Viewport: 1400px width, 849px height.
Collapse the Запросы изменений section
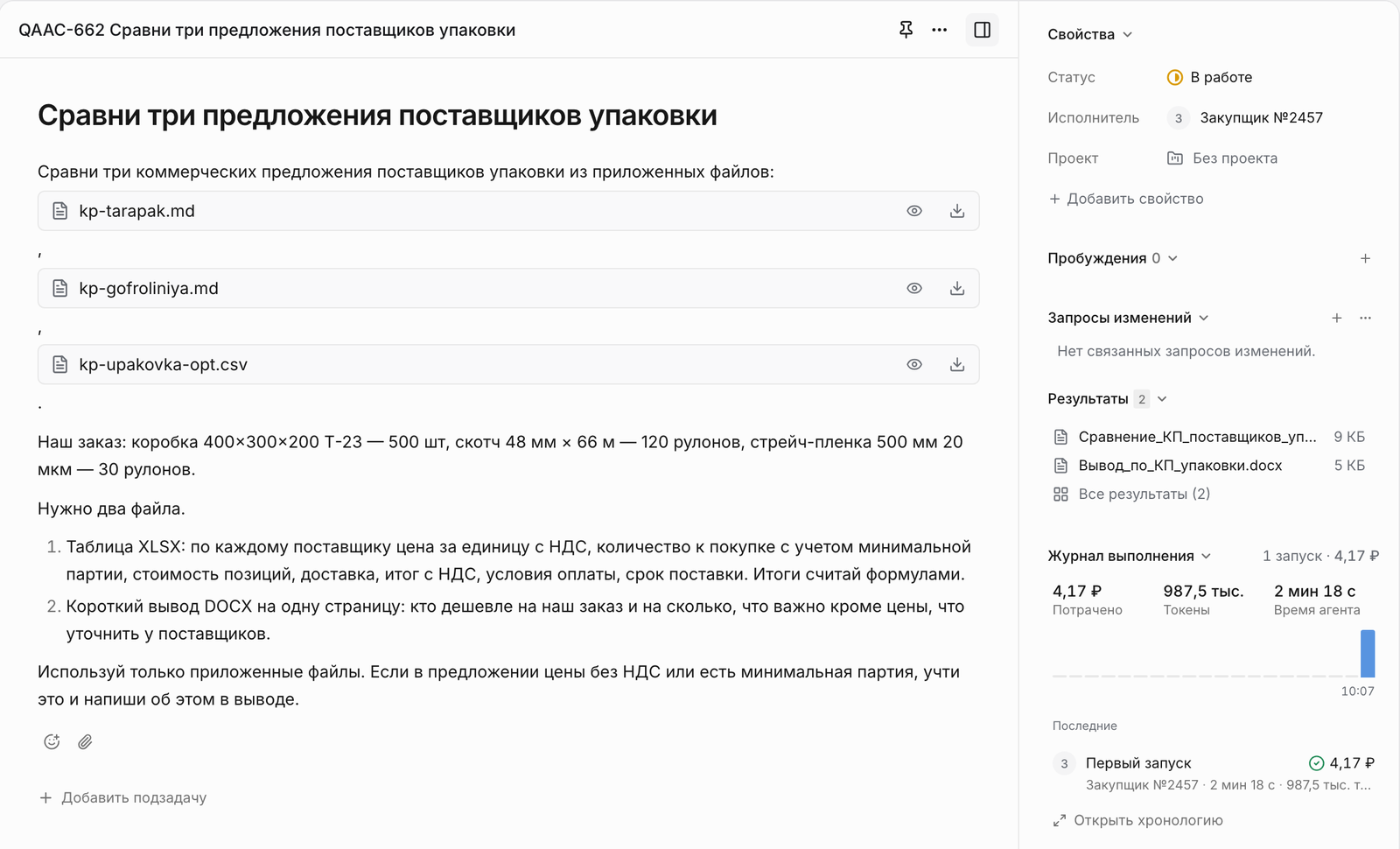[1128, 318]
